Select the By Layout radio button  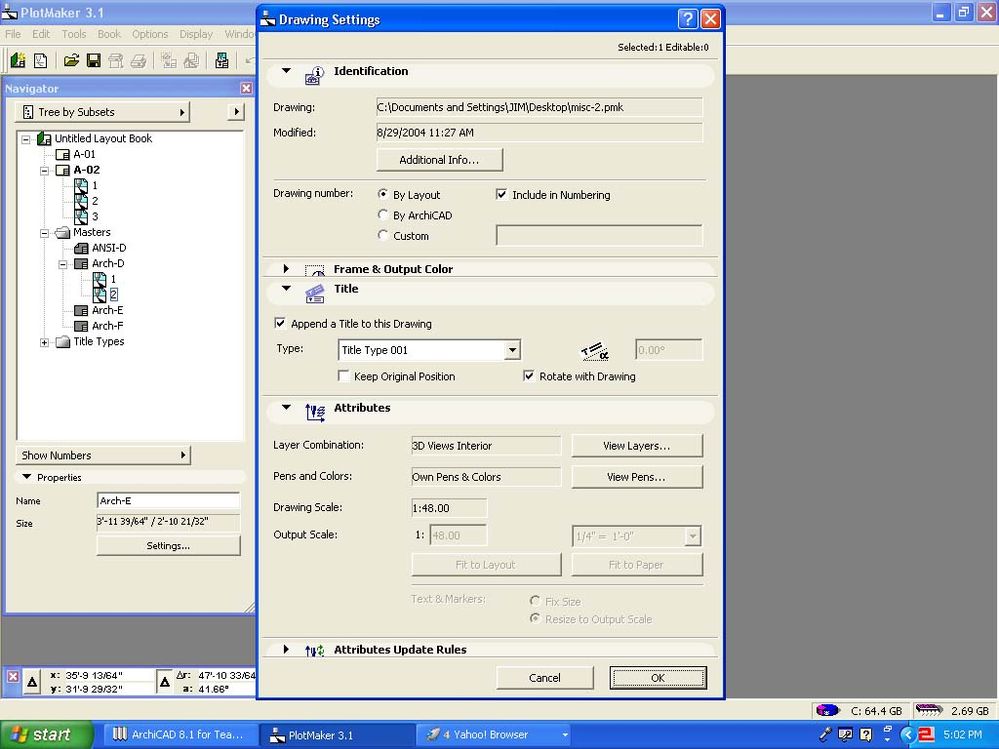point(383,194)
